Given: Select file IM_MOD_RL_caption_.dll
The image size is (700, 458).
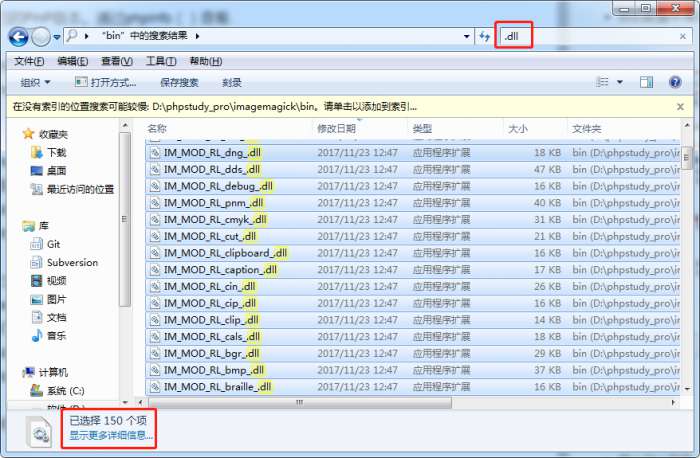Looking at the screenshot, I should [412, 270].
